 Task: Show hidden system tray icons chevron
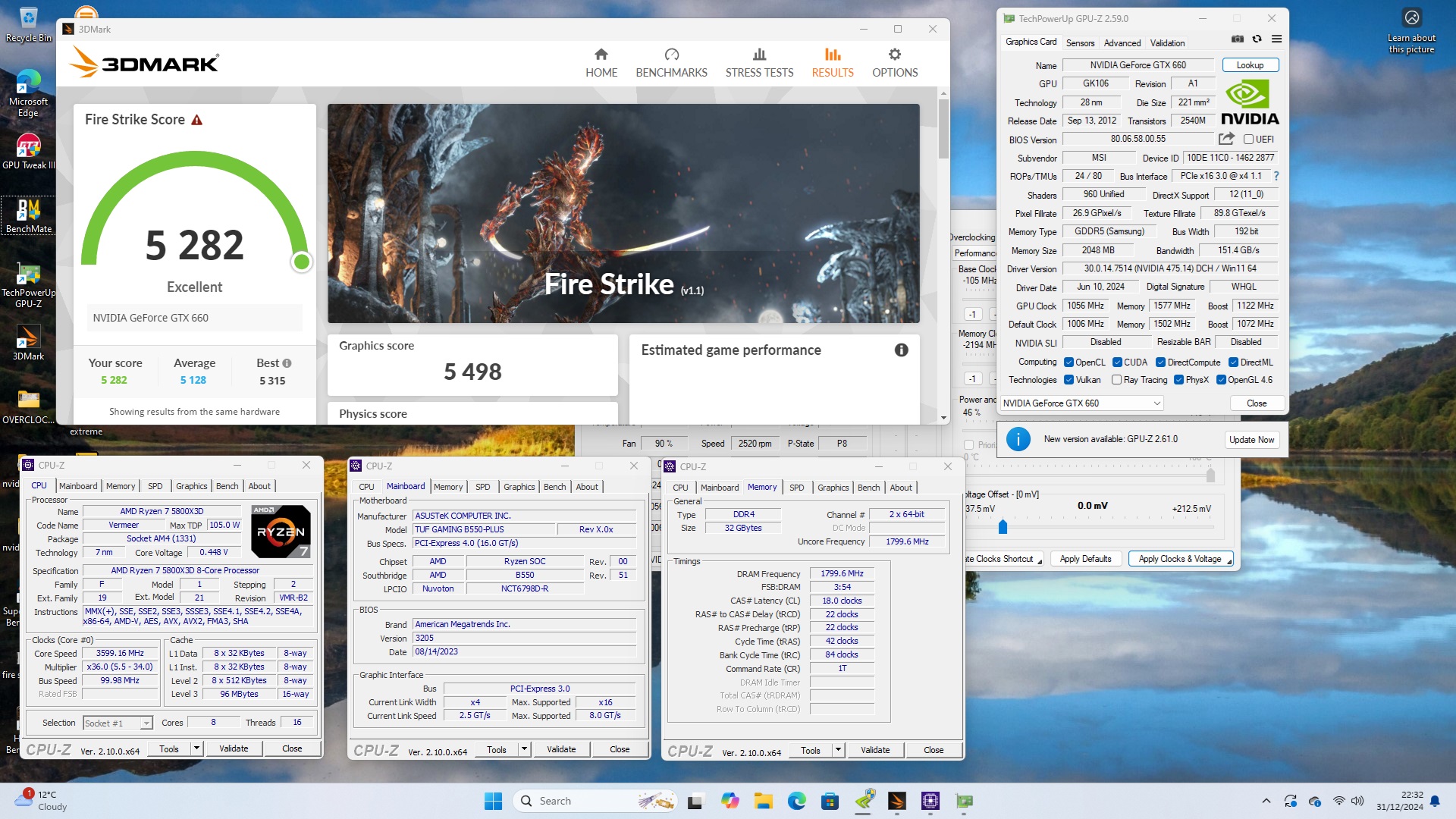click(1266, 801)
